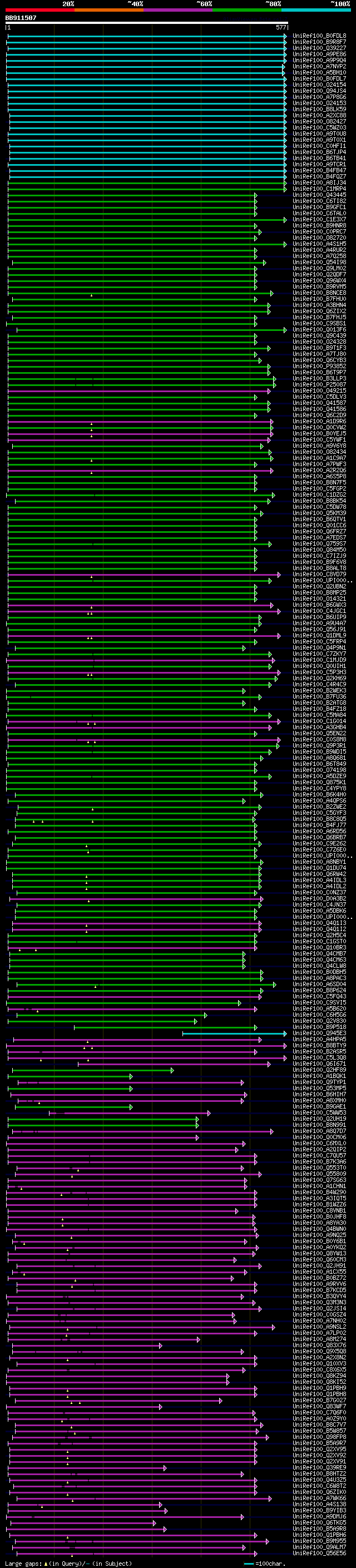
Task: Select the UniRef100_O24154 label
Action: click(x=319, y=85)
